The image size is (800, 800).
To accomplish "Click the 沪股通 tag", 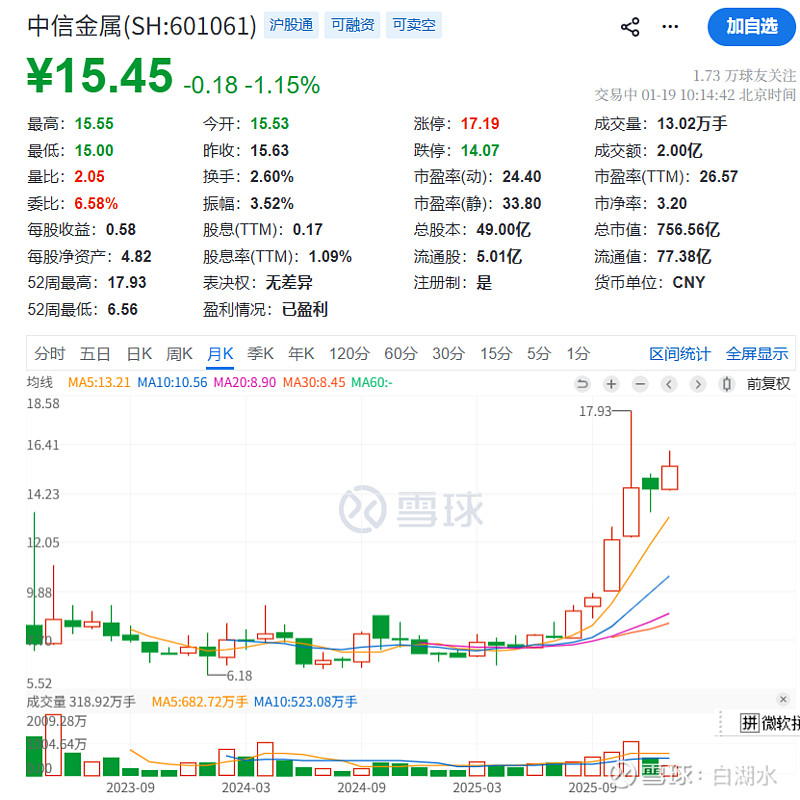I will pos(291,25).
